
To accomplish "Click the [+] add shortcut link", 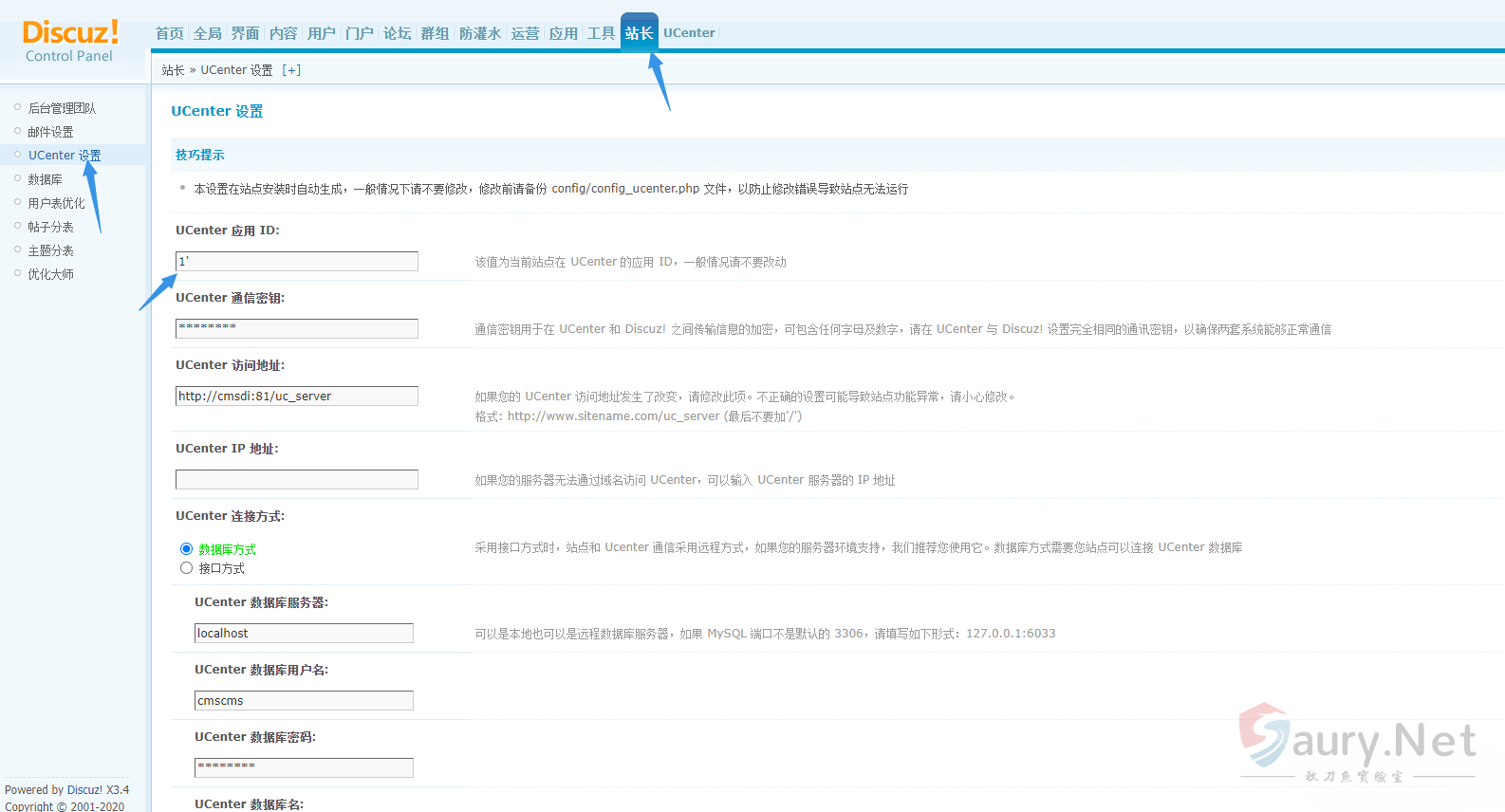I will (x=291, y=70).
